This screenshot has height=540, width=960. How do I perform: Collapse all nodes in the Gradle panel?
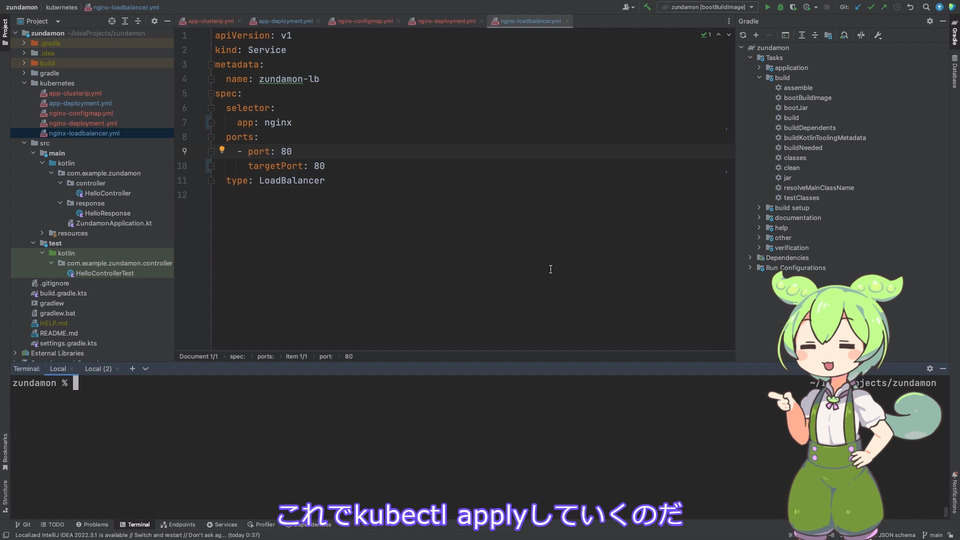(x=815, y=36)
